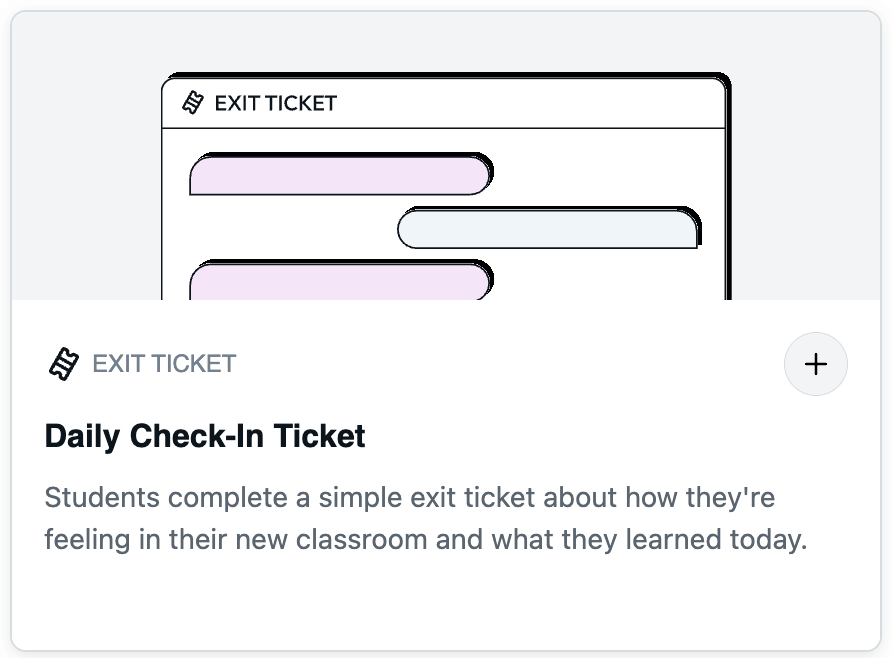Image resolution: width=892 pixels, height=658 pixels.
Task: Click the ticket icon beside gray EXIT TICKET label
Action: point(64,364)
